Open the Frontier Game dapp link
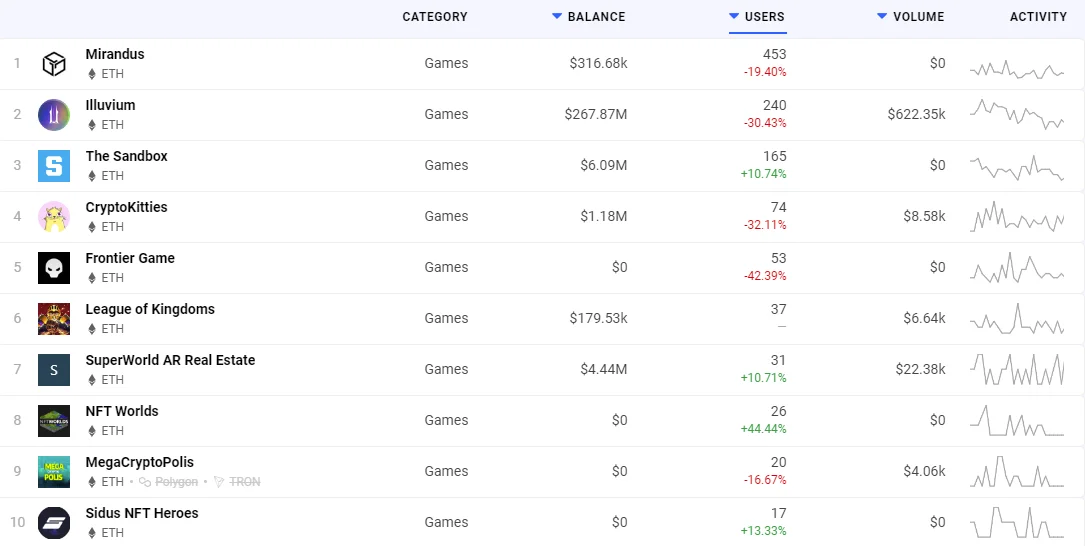 130,258
